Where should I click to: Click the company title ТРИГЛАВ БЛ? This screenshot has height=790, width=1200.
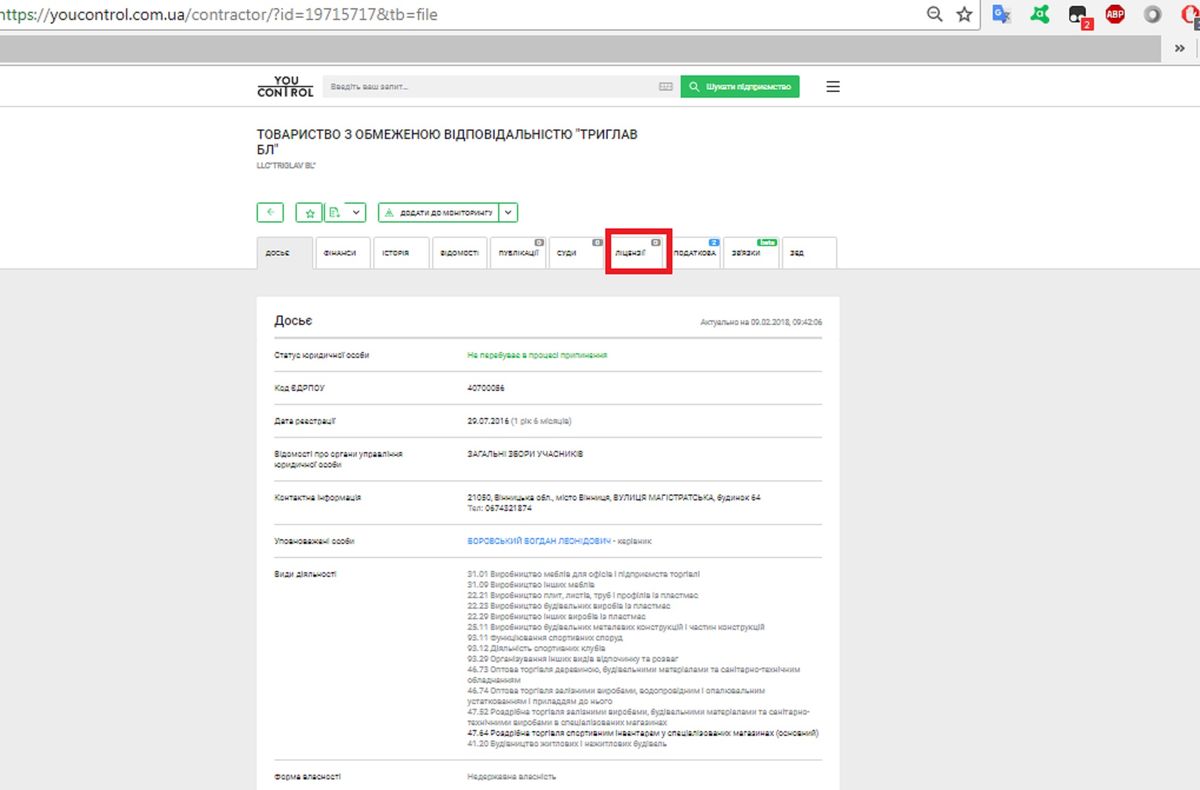[446, 141]
